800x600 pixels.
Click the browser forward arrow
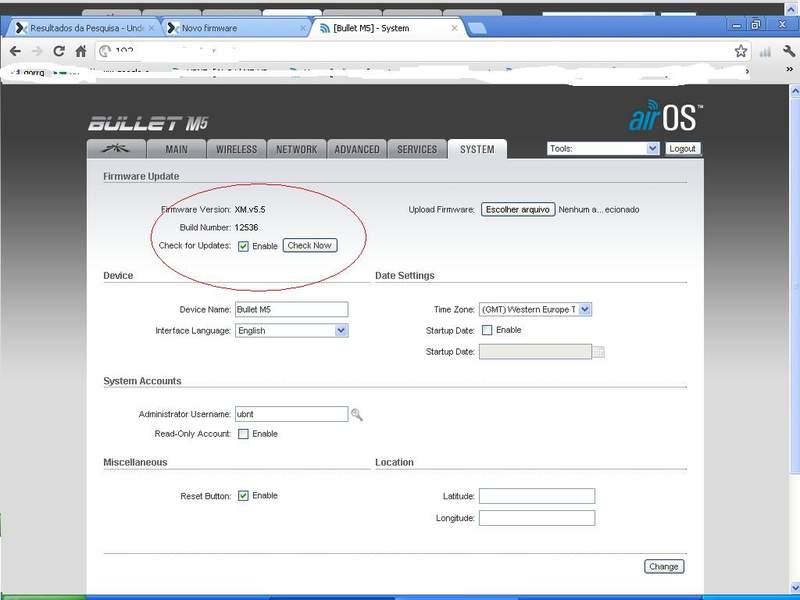(37, 51)
